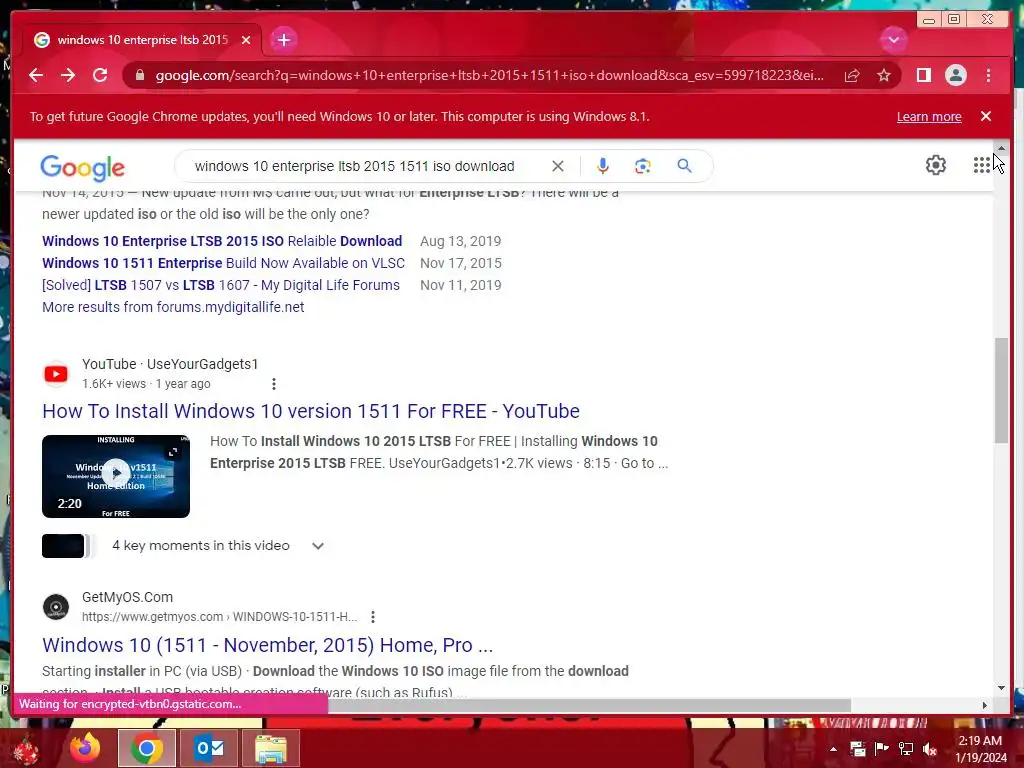Image resolution: width=1024 pixels, height=768 pixels.
Task: Click the YouTube · UseYourGadgets1 source label
Action: point(170,364)
